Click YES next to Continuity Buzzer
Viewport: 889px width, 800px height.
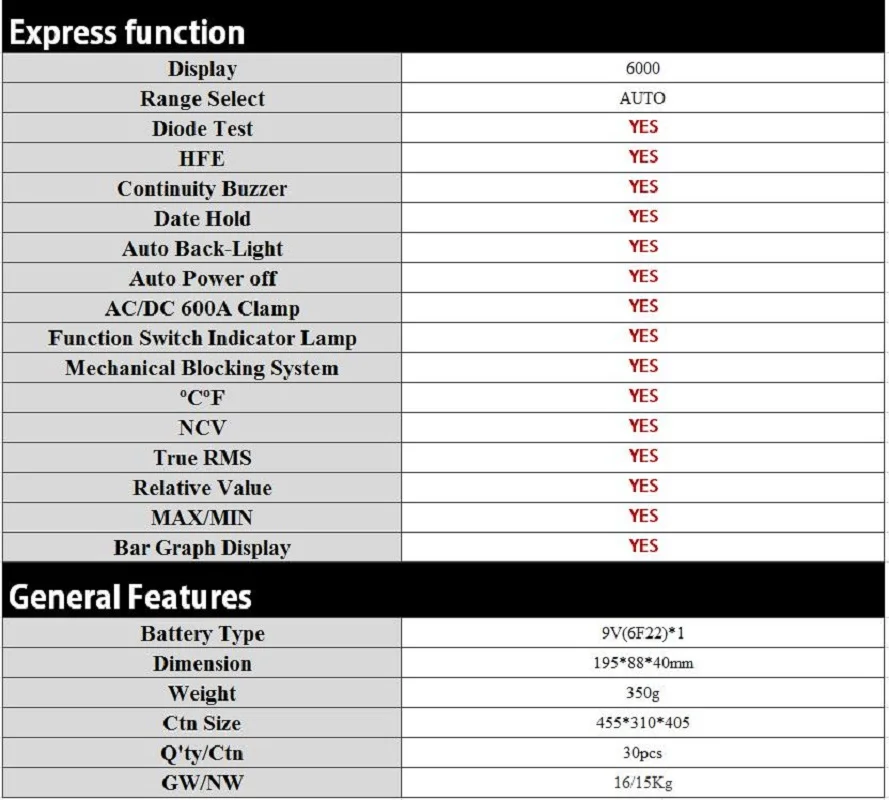pyautogui.click(x=643, y=187)
